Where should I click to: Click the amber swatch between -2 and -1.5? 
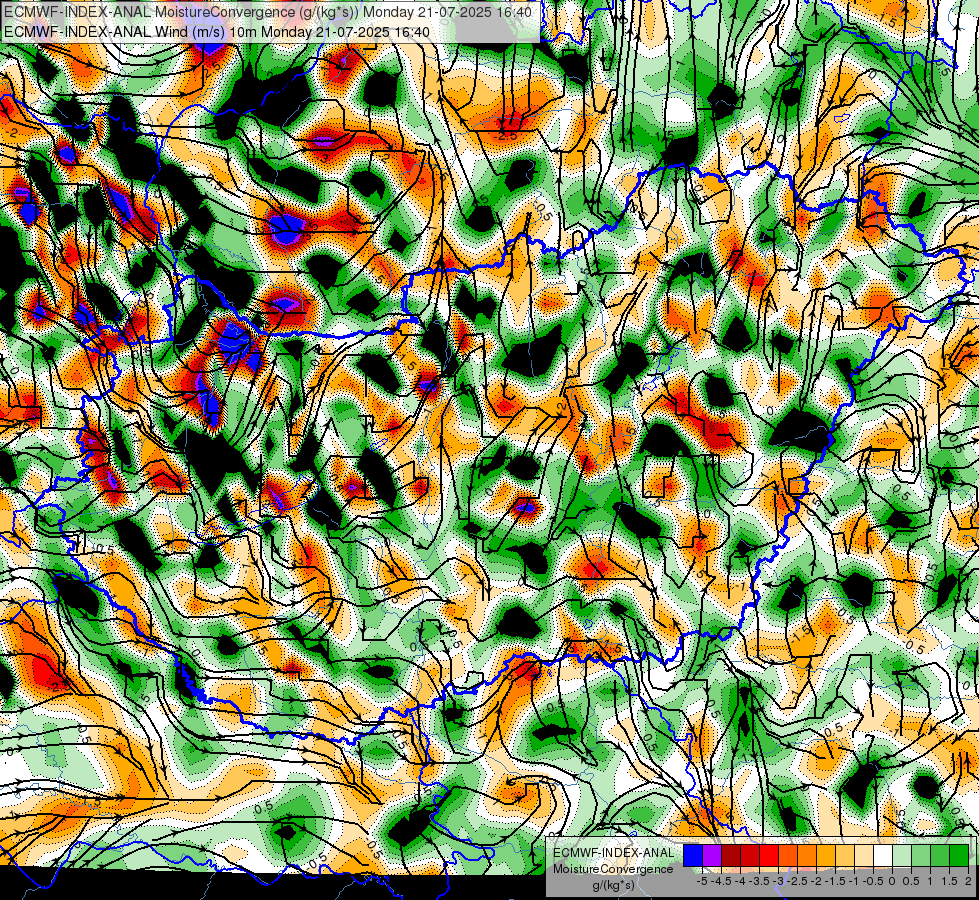(826, 856)
